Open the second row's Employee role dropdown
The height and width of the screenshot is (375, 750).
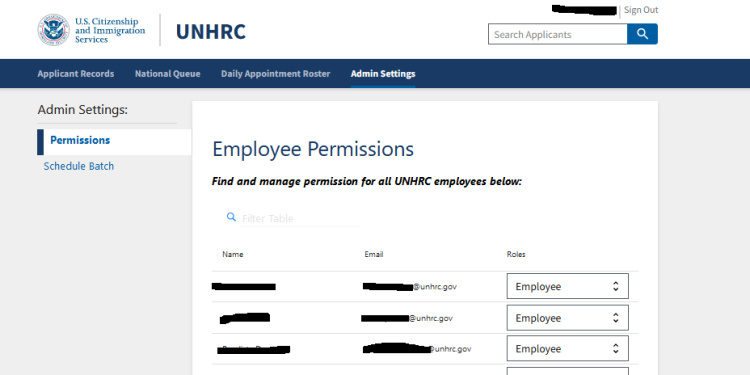[x=567, y=318]
